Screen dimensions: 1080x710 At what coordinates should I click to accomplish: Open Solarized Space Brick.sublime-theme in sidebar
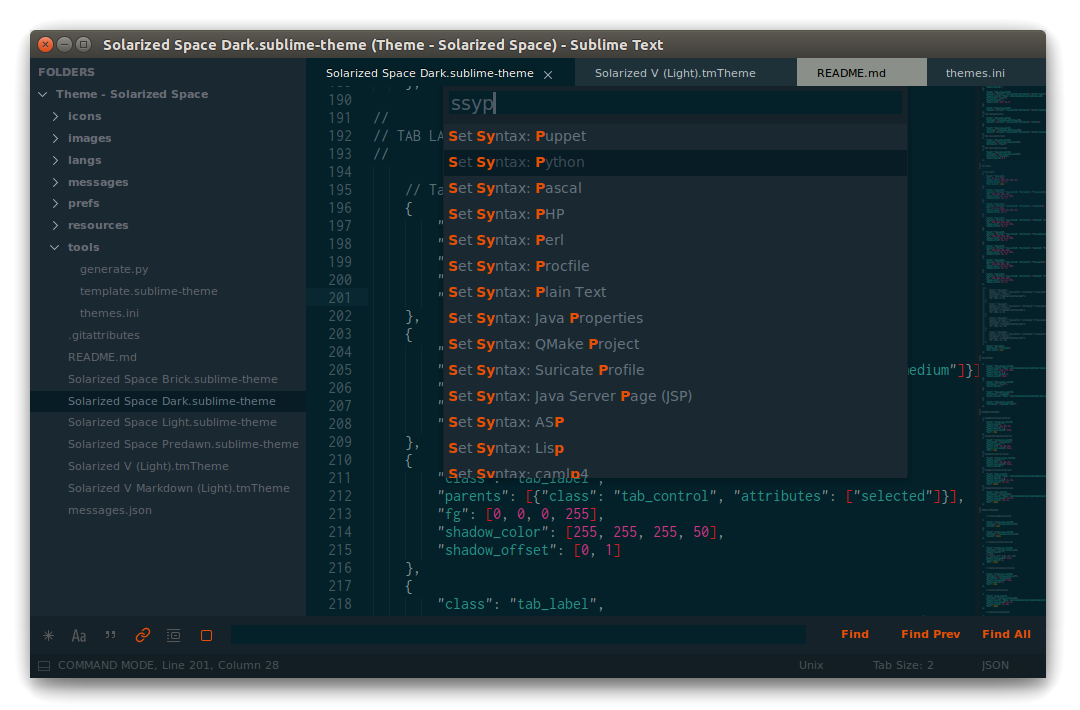tap(172, 379)
